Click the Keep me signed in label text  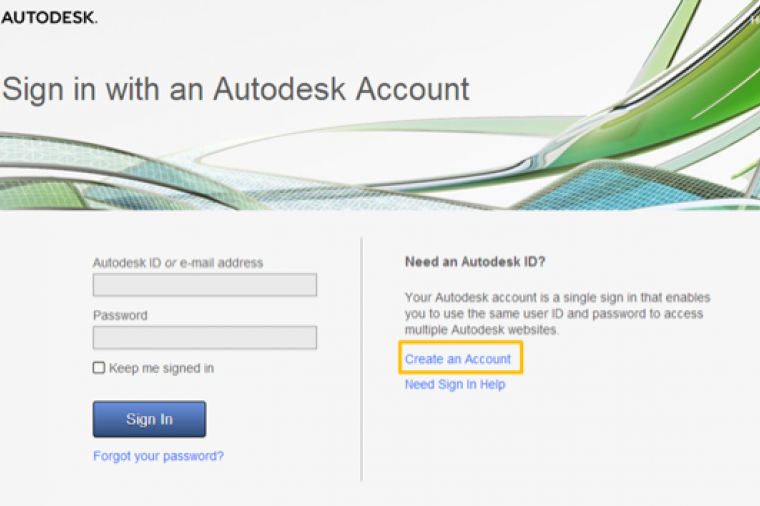[x=161, y=368]
